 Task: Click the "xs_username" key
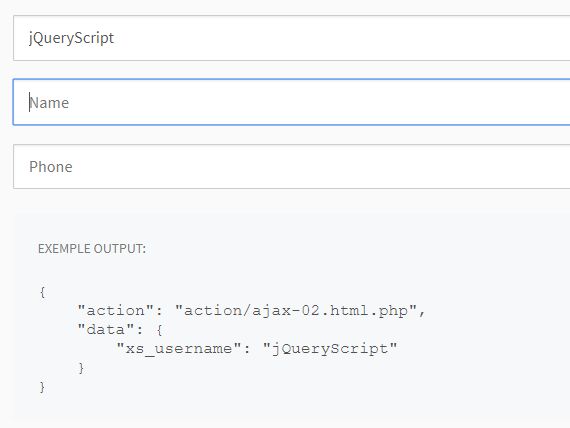pyautogui.click(x=179, y=349)
